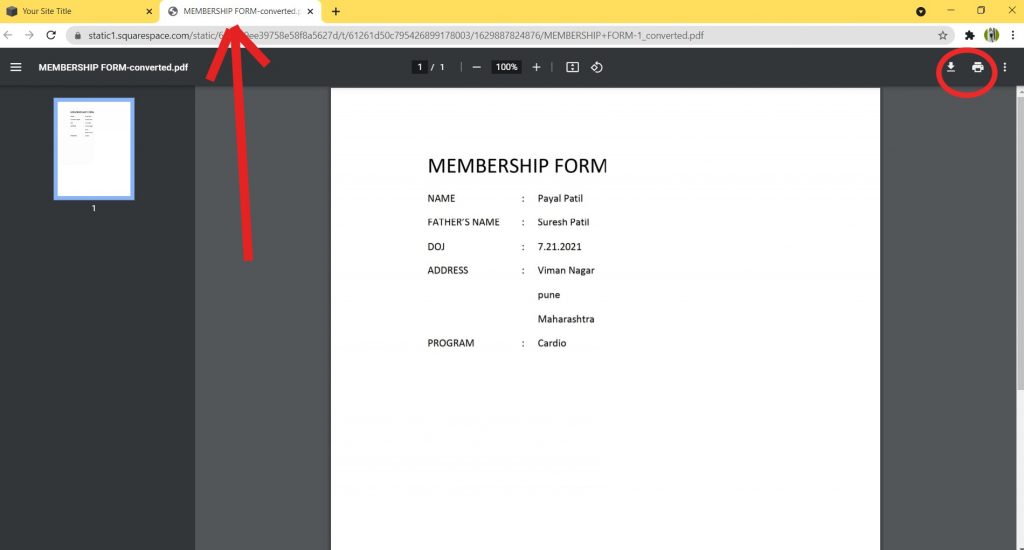Screen dimensions: 1024x550
Task: Click the 100% zoom level field
Action: [x=506, y=67]
